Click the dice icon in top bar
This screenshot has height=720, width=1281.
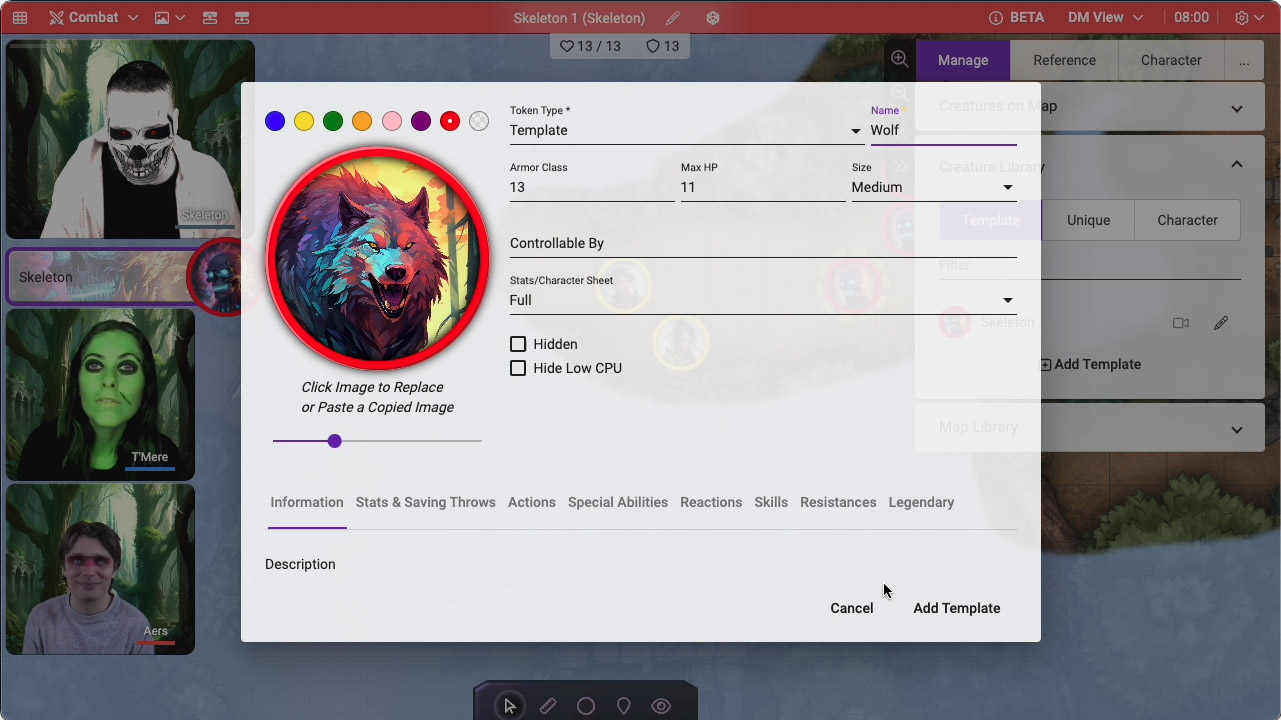pyautogui.click(x=713, y=18)
